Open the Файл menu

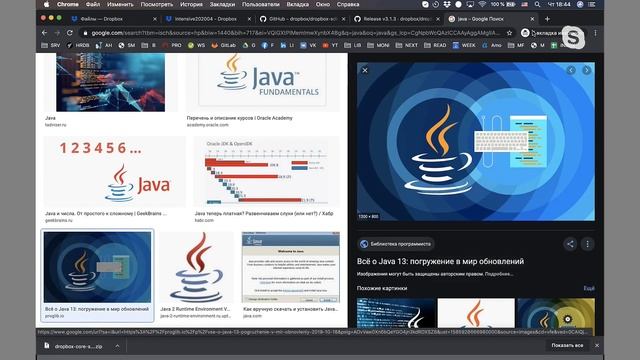(93, 4)
